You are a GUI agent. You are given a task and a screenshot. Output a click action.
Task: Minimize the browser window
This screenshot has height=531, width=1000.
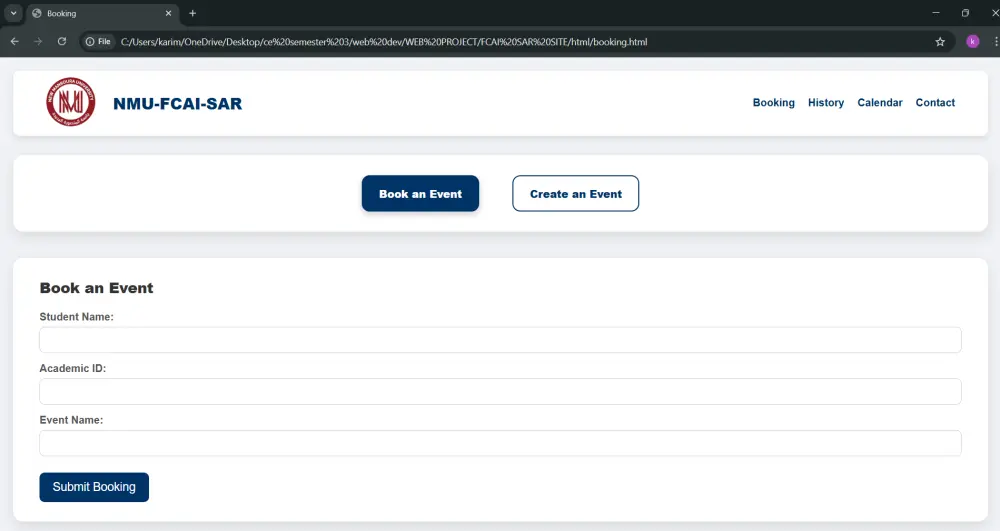tap(936, 13)
